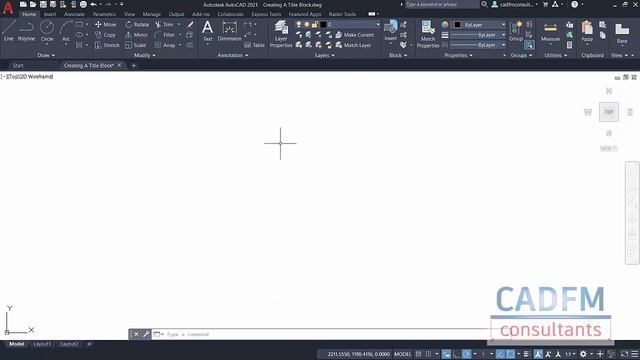Toggle snap mode in status bar
The width and height of the screenshot is (640, 360).
tap(428, 354)
